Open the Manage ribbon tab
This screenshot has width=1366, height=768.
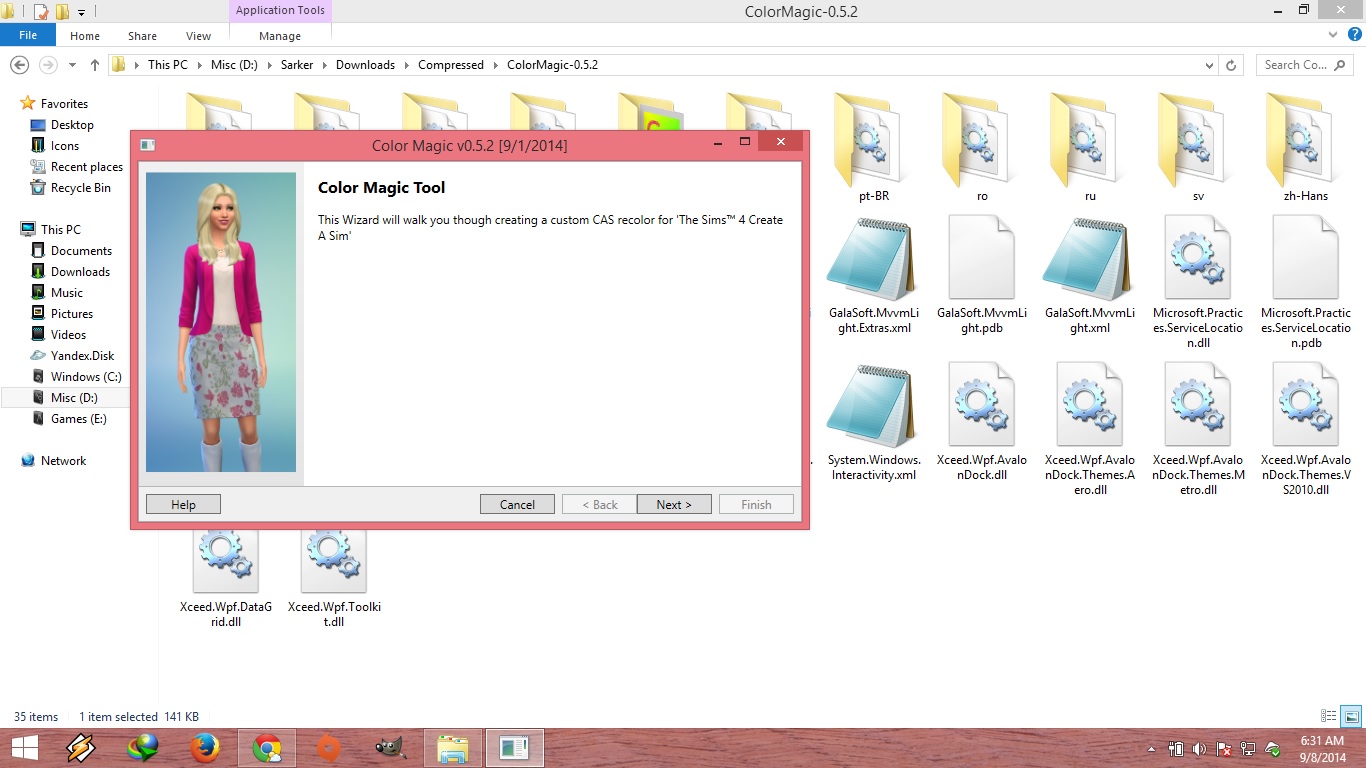tap(280, 36)
